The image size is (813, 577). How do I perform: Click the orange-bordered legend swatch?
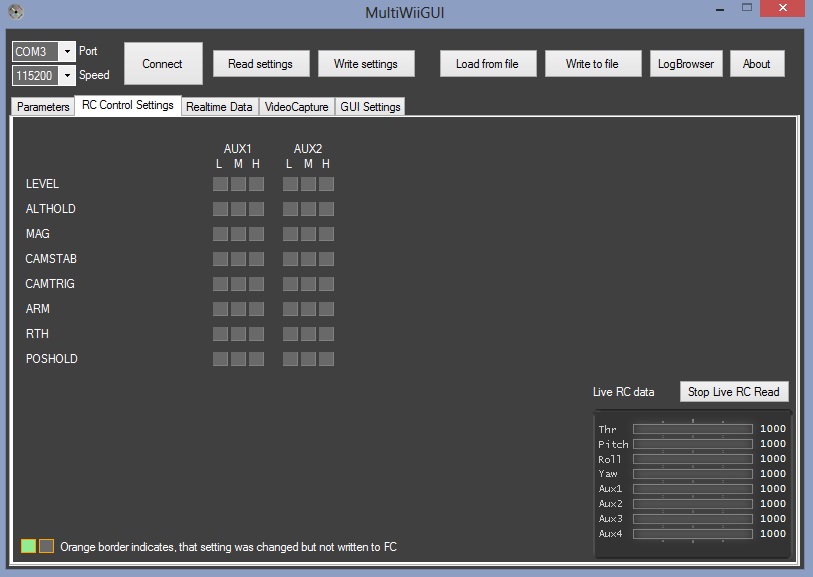46,546
